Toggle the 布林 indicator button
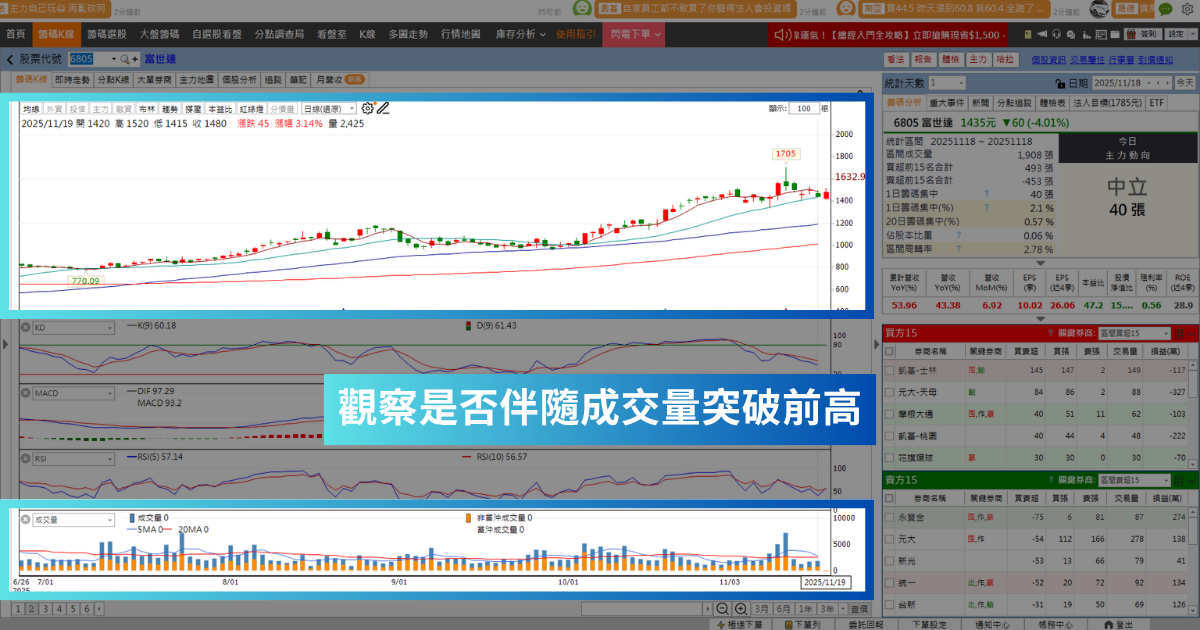The width and height of the screenshot is (1200, 630). click(x=147, y=108)
